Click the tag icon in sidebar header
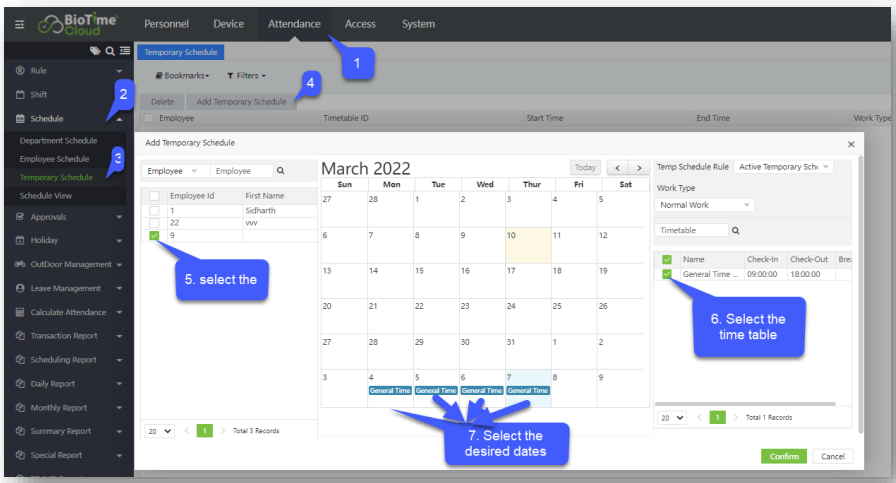The image size is (896, 483). tap(95, 51)
